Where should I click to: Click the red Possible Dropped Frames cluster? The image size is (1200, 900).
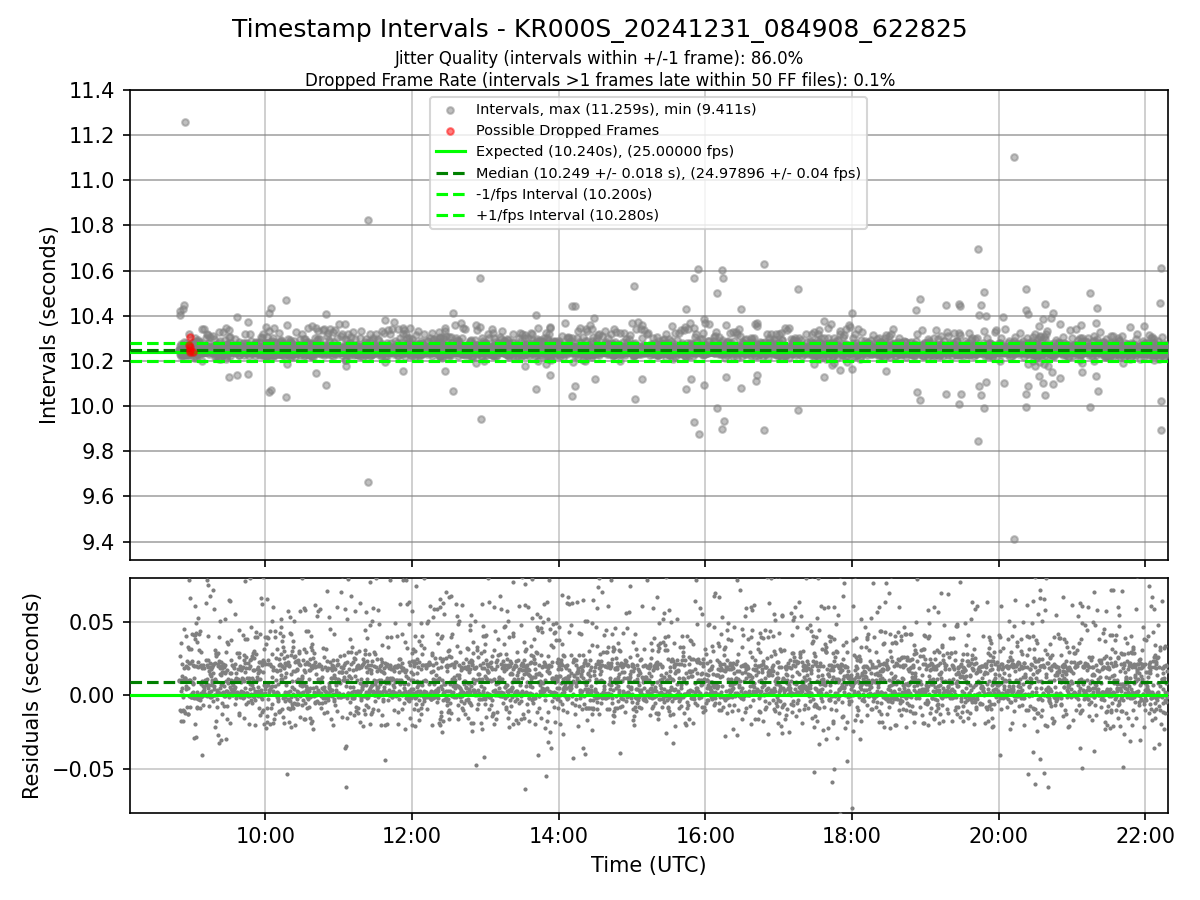point(190,346)
